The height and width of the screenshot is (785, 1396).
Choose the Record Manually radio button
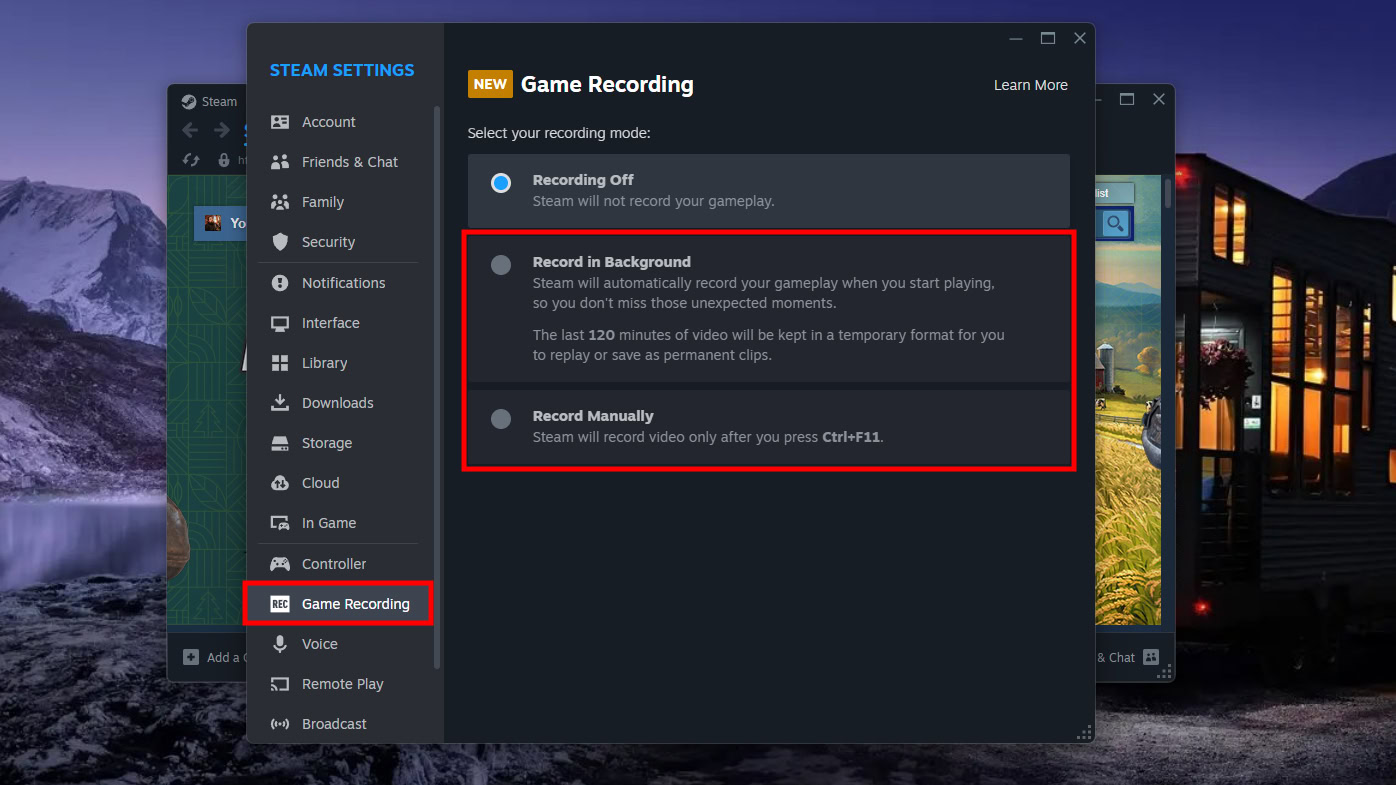tap(501, 419)
